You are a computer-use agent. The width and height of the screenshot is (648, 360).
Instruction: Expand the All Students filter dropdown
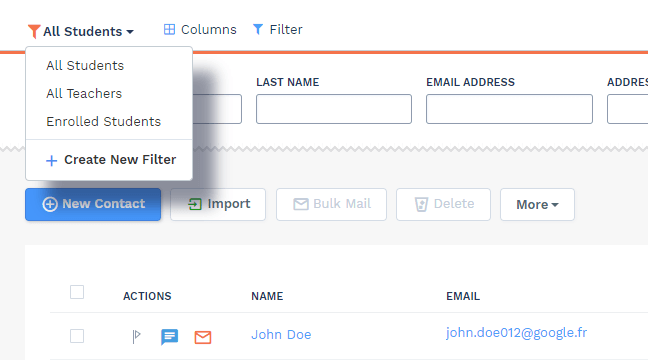point(81,31)
